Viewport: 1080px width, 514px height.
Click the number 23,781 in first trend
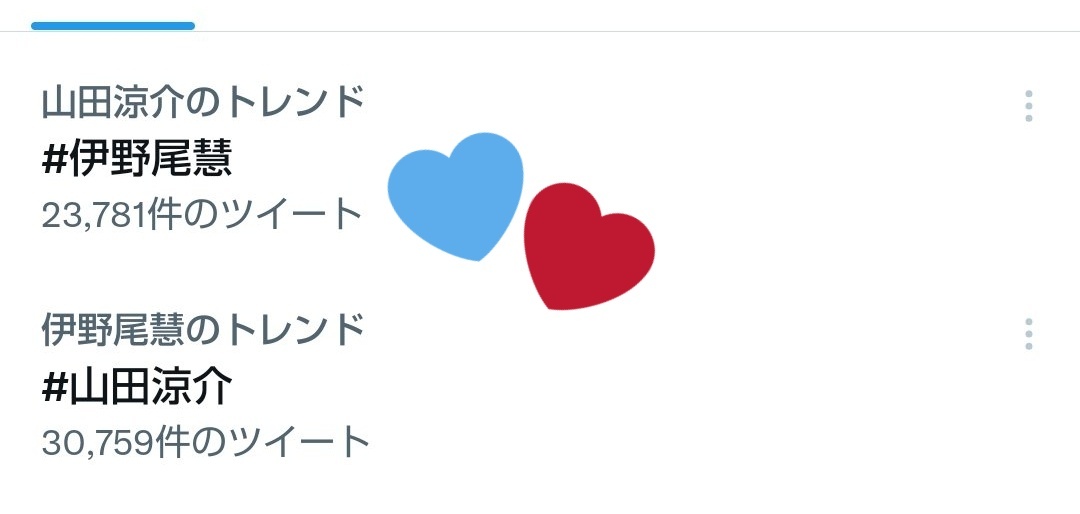coord(94,216)
